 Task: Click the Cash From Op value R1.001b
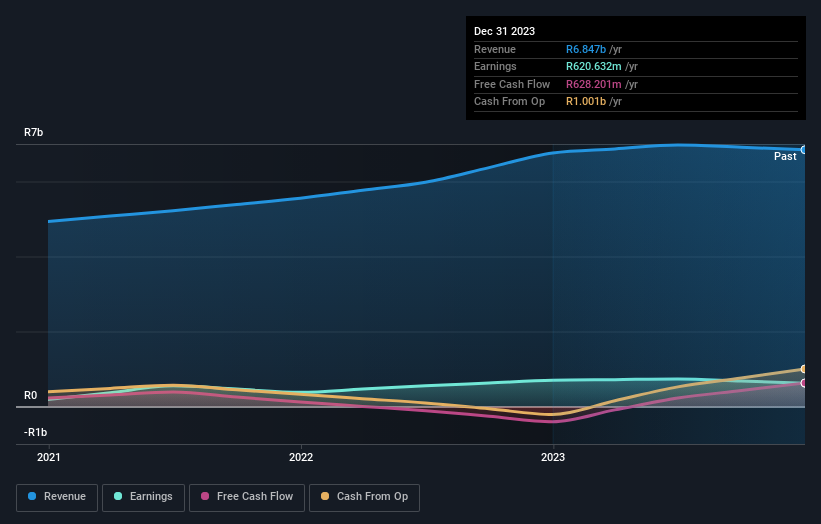[x=586, y=102]
